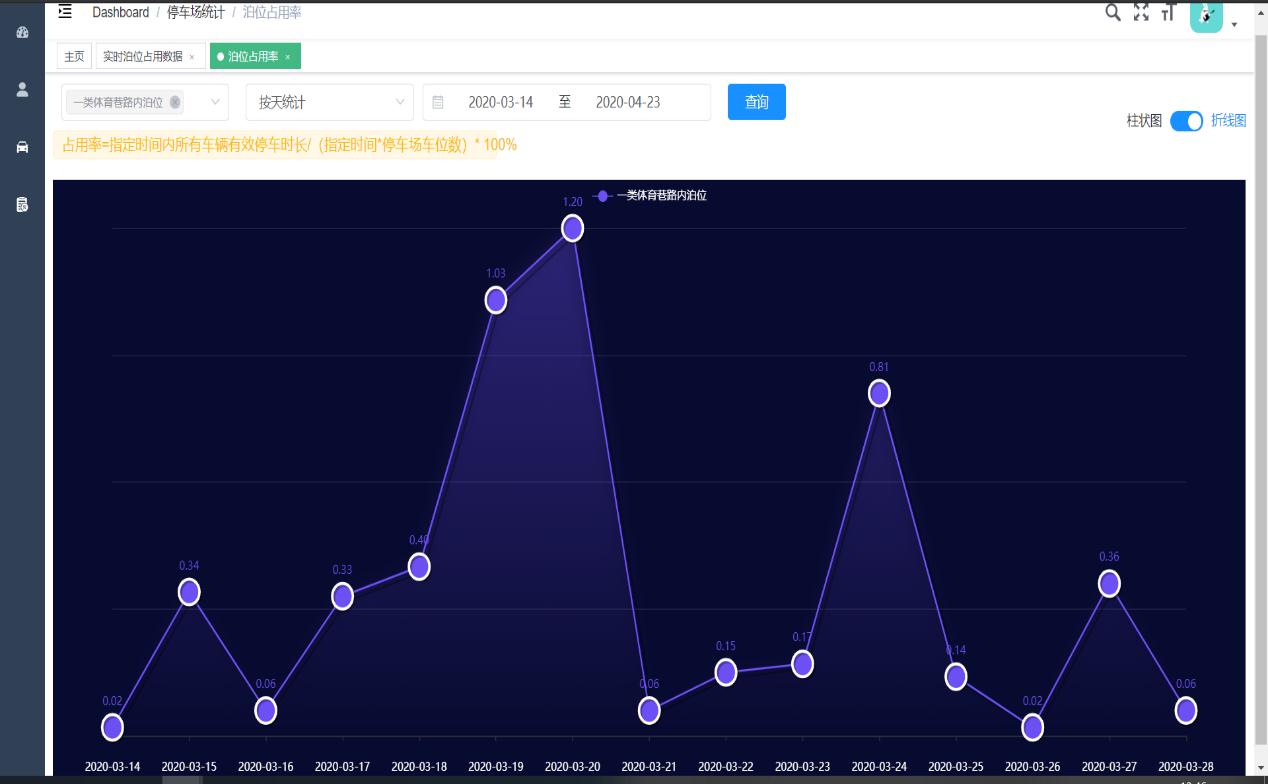This screenshot has height=784, width=1268.
Task: Close the 实时泊位占用数据 tab
Action: [x=192, y=57]
